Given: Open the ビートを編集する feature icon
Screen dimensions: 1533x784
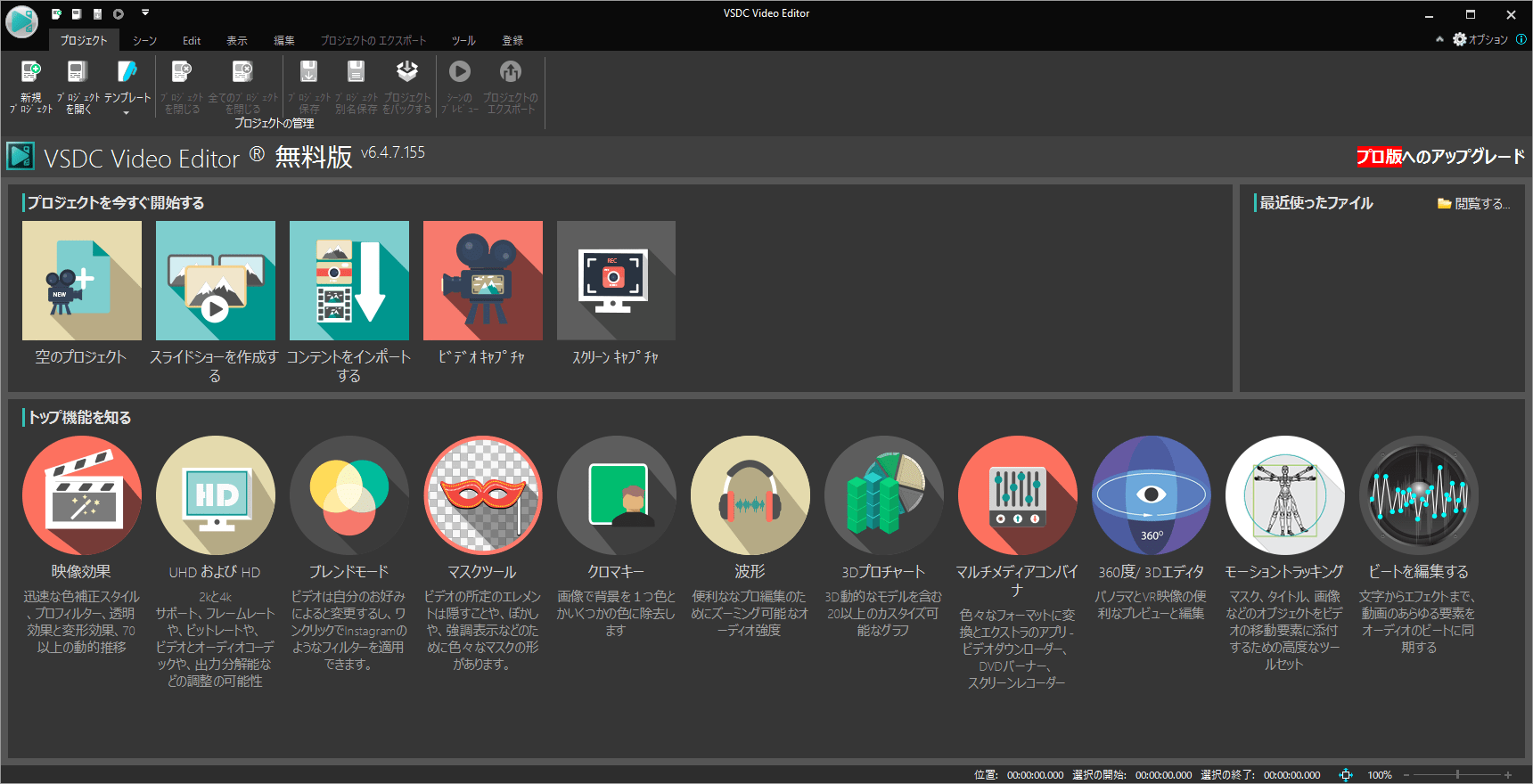Looking at the screenshot, I should point(1419,495).
